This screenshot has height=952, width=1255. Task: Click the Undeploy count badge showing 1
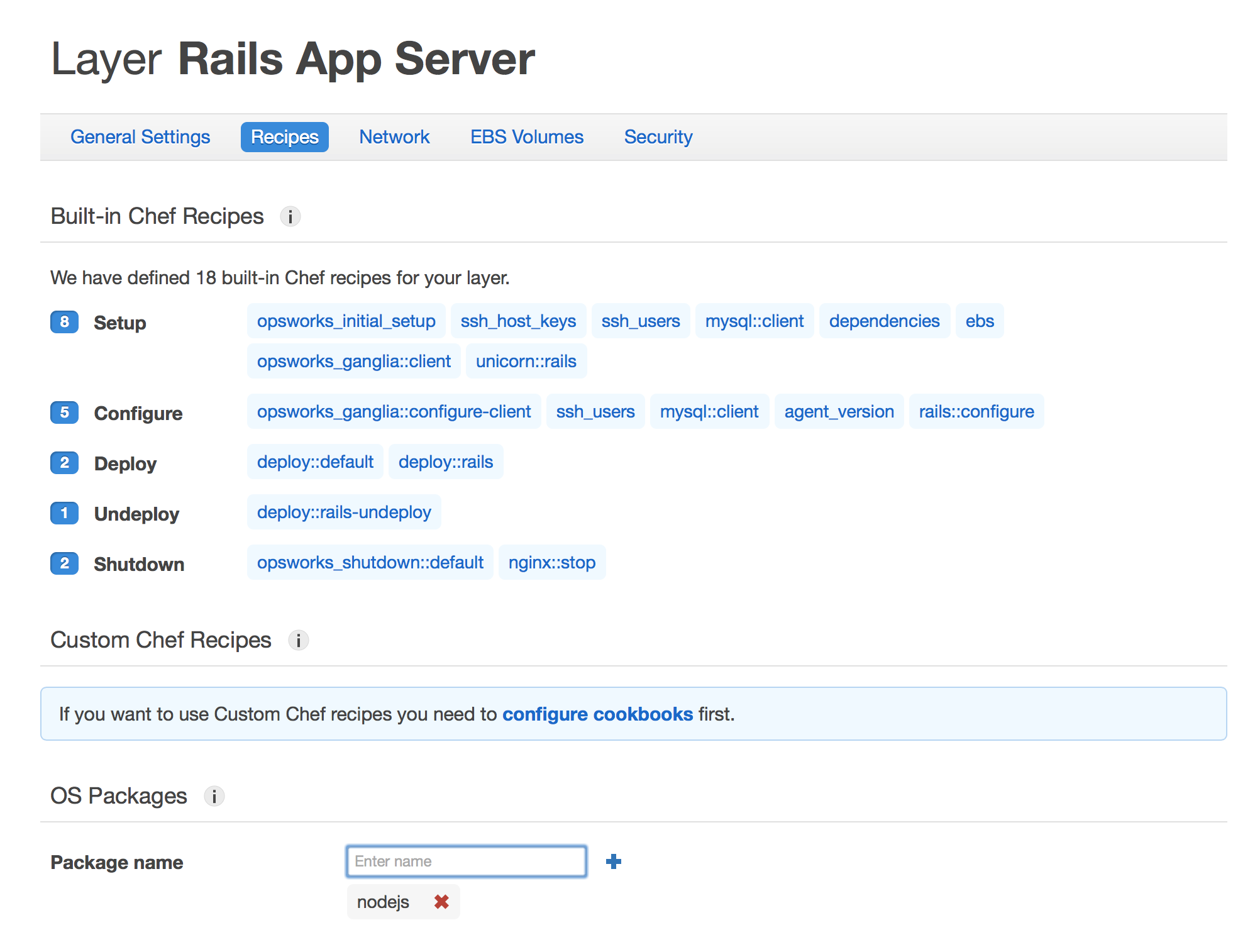tap(64, 513)
